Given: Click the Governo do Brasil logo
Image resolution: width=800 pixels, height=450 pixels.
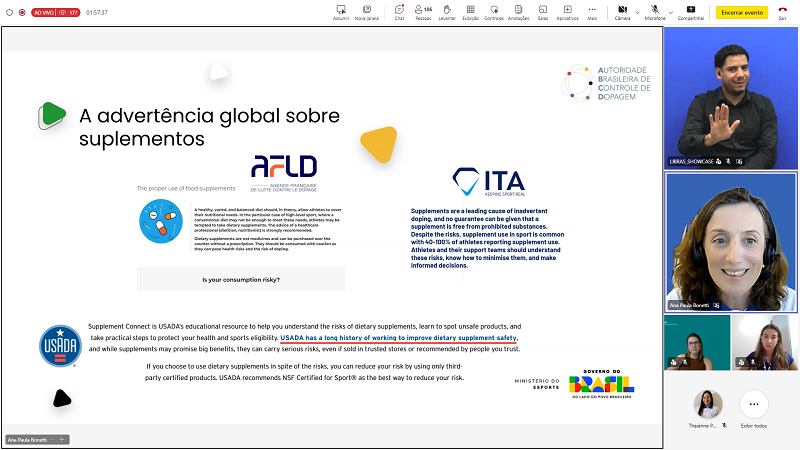Looking at the screenshot, I should click(602, 384).
